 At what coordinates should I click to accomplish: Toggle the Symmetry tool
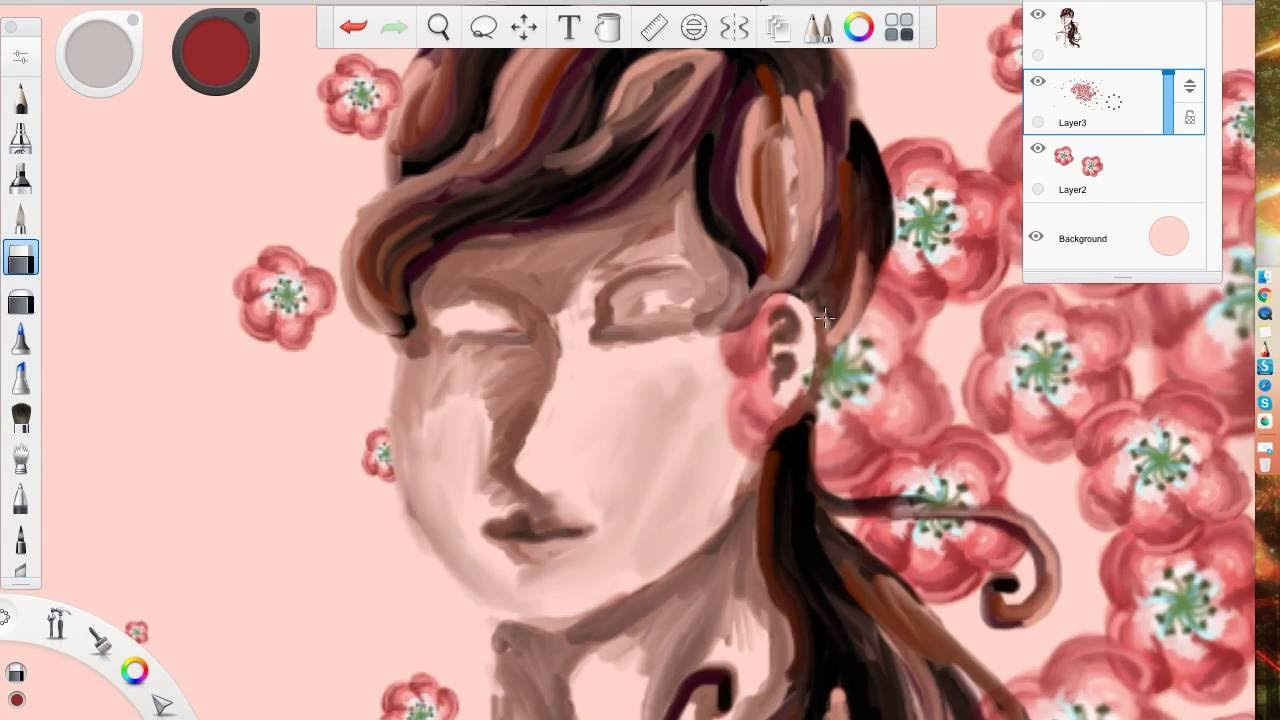pos(734,28)
